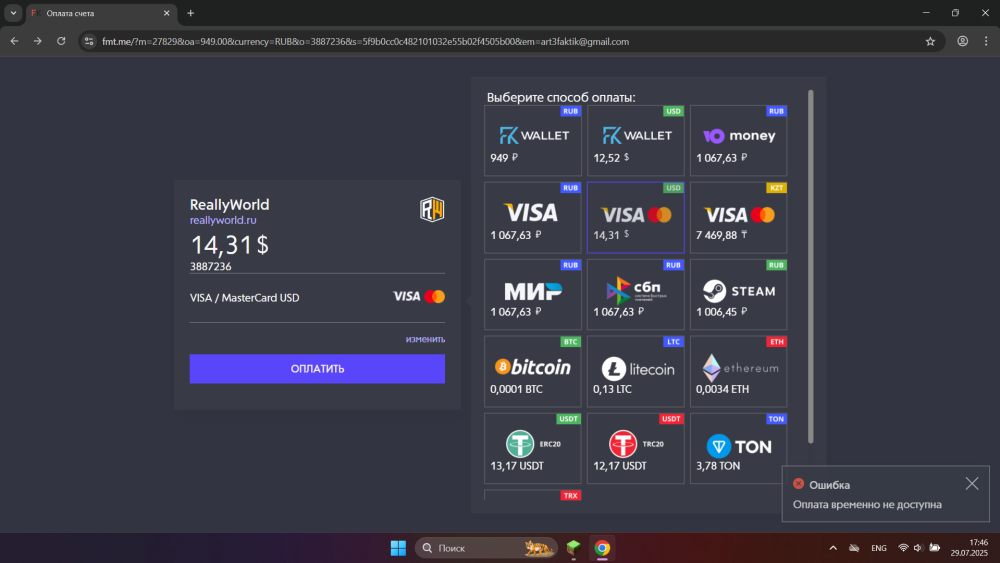Viewport: 1000px width, 563px height.
Task: Pay with Bitcoin 0,0001 BTC
Action: coord(533,372)
